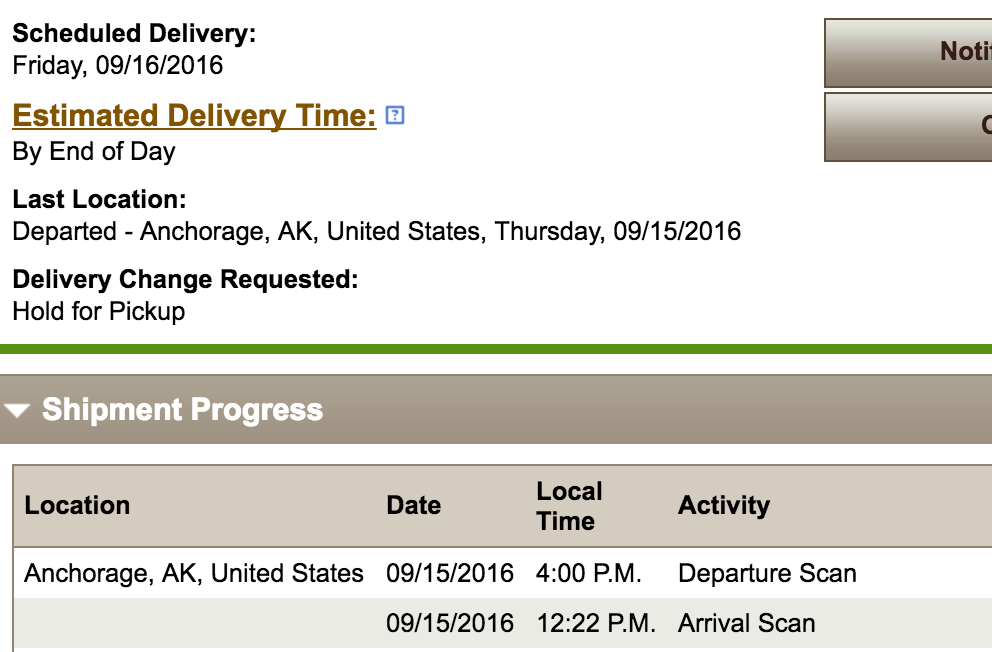Click Anchorage, AK, United States table cell
The height and width of the screenshot is (652, 992).
[194, 574]
